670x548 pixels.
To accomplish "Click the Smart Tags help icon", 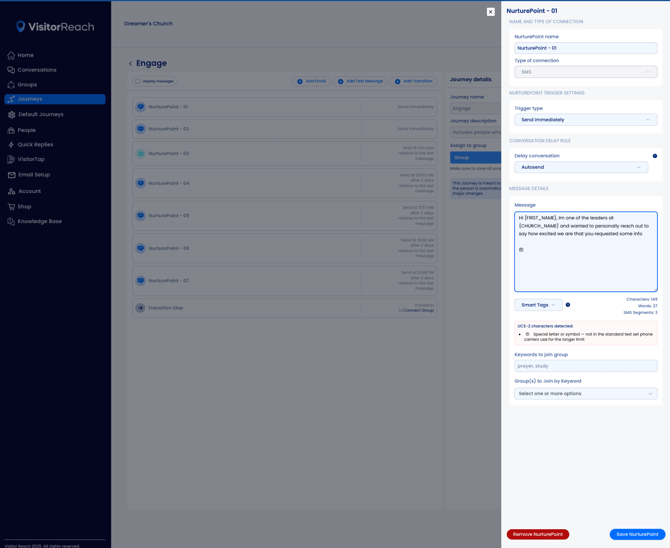I will point(568,305).
